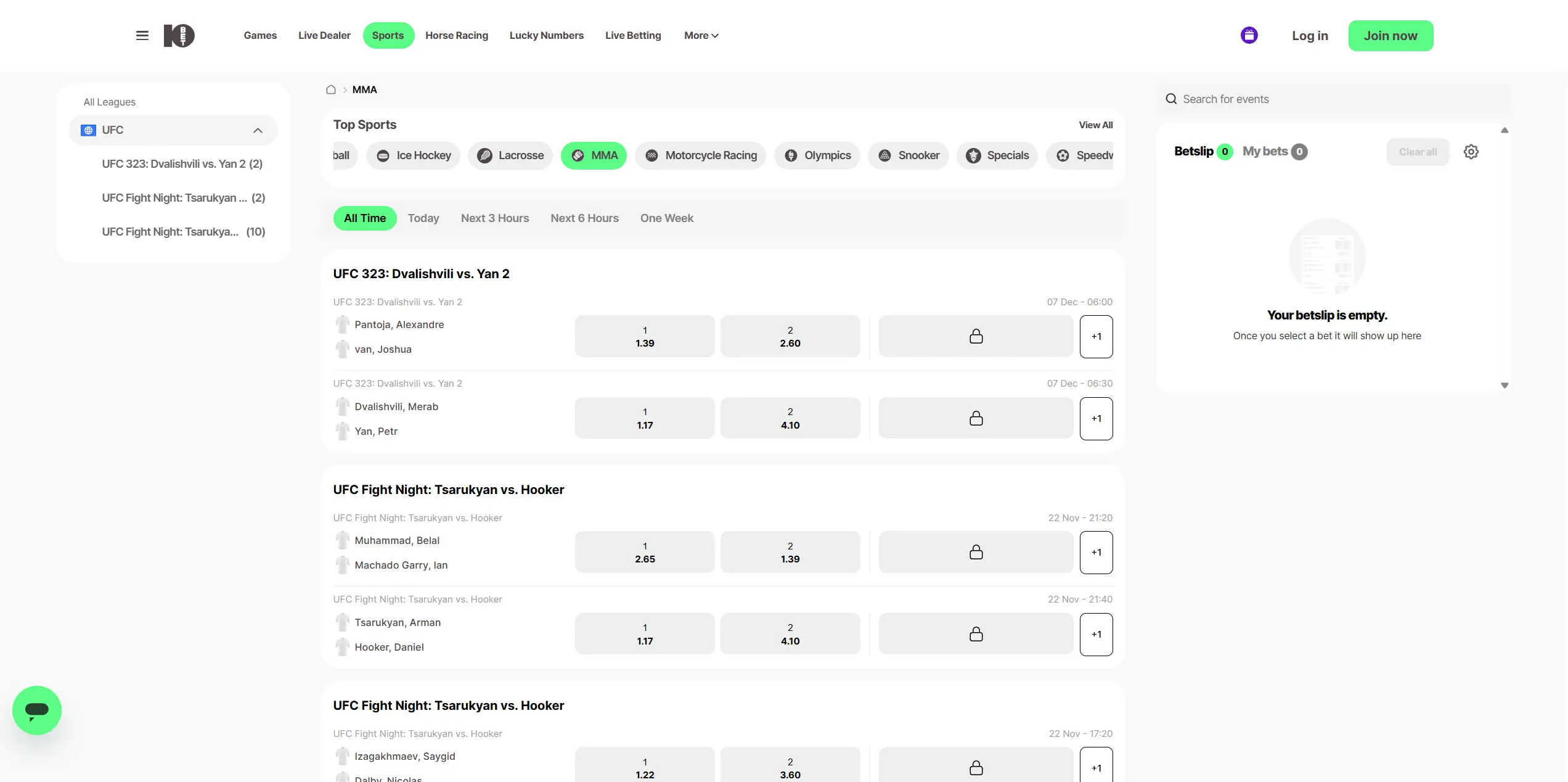
Task: Click View All top sports link
Action: click(1095, 125)
